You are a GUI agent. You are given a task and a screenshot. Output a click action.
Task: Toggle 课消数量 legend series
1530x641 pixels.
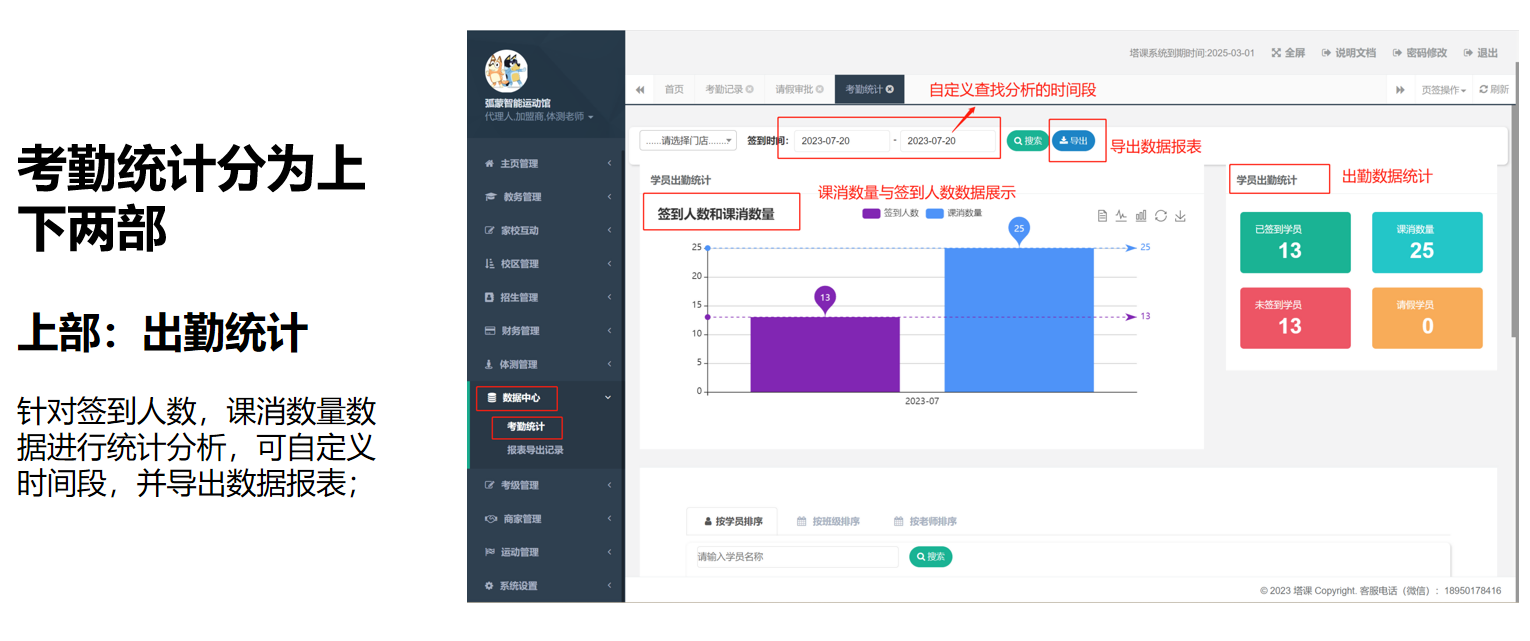(954, 213)
